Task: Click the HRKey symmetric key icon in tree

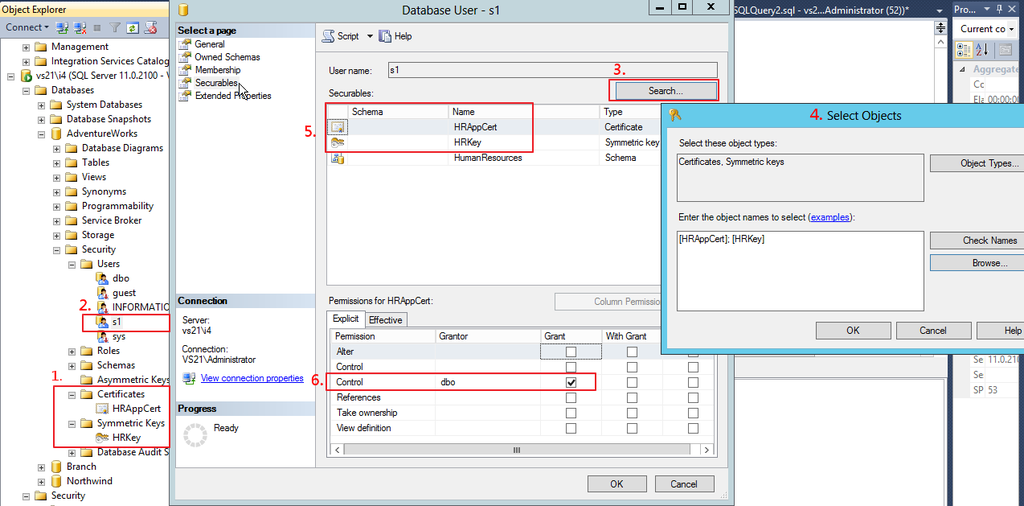Action: click(102, 437)
